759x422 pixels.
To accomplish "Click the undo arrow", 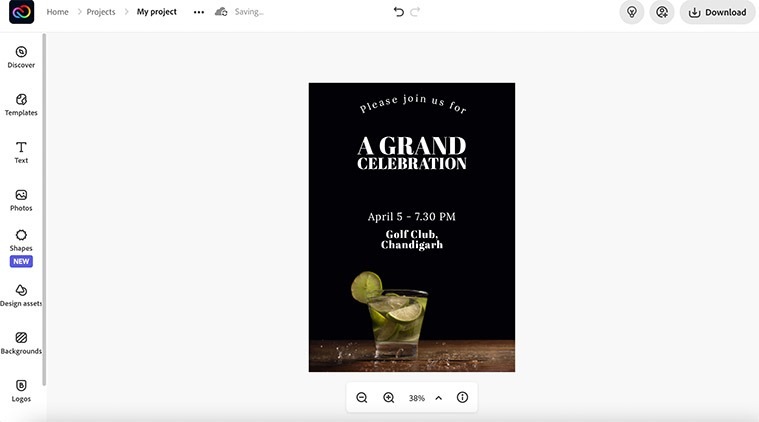I will 398,12.
